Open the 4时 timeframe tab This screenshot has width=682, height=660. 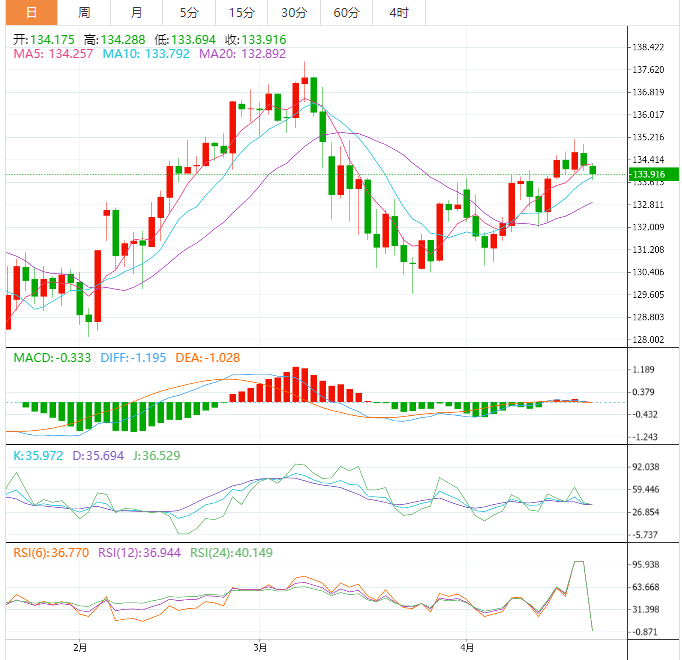(x=399, y=13)
